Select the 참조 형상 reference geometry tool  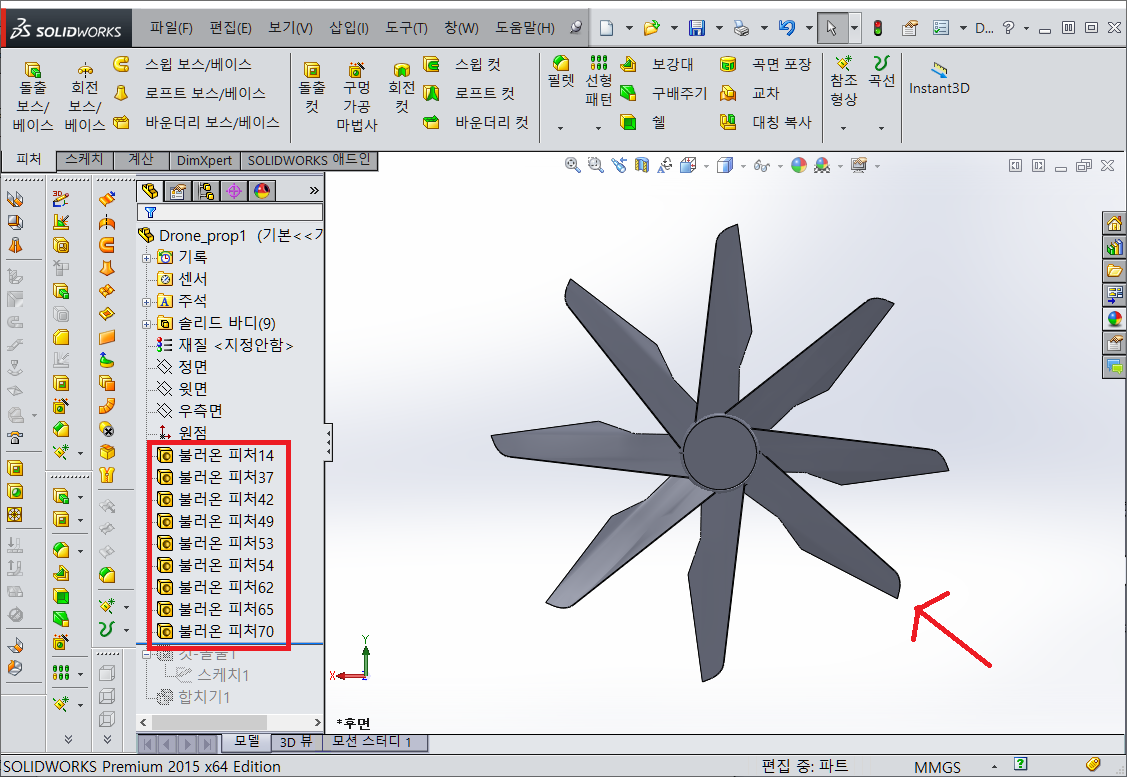tap(843, 80)
